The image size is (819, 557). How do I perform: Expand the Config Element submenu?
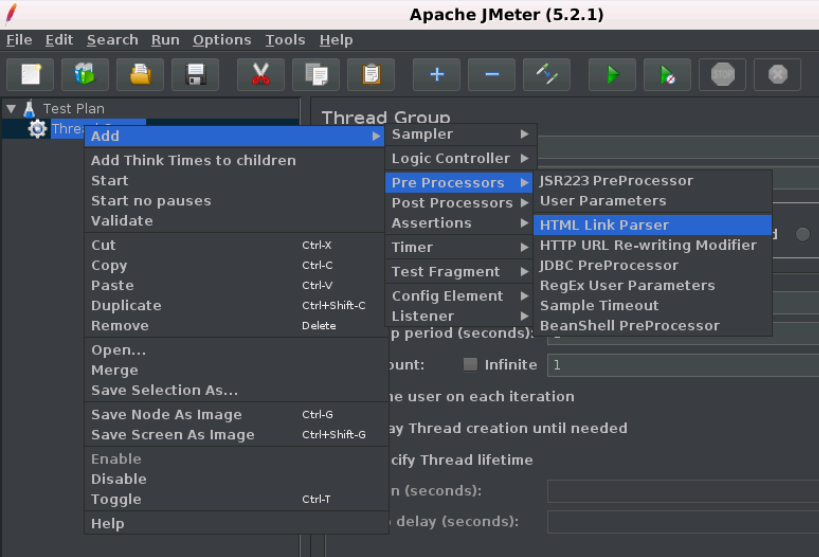pos(461,296)
